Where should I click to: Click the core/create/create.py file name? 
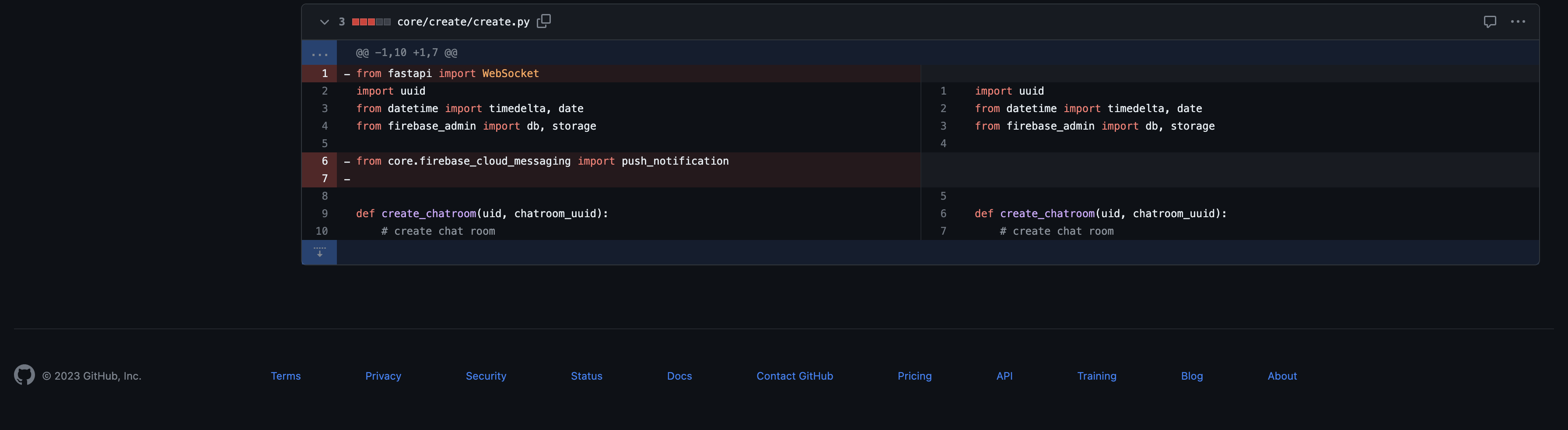tap(463, 22)
